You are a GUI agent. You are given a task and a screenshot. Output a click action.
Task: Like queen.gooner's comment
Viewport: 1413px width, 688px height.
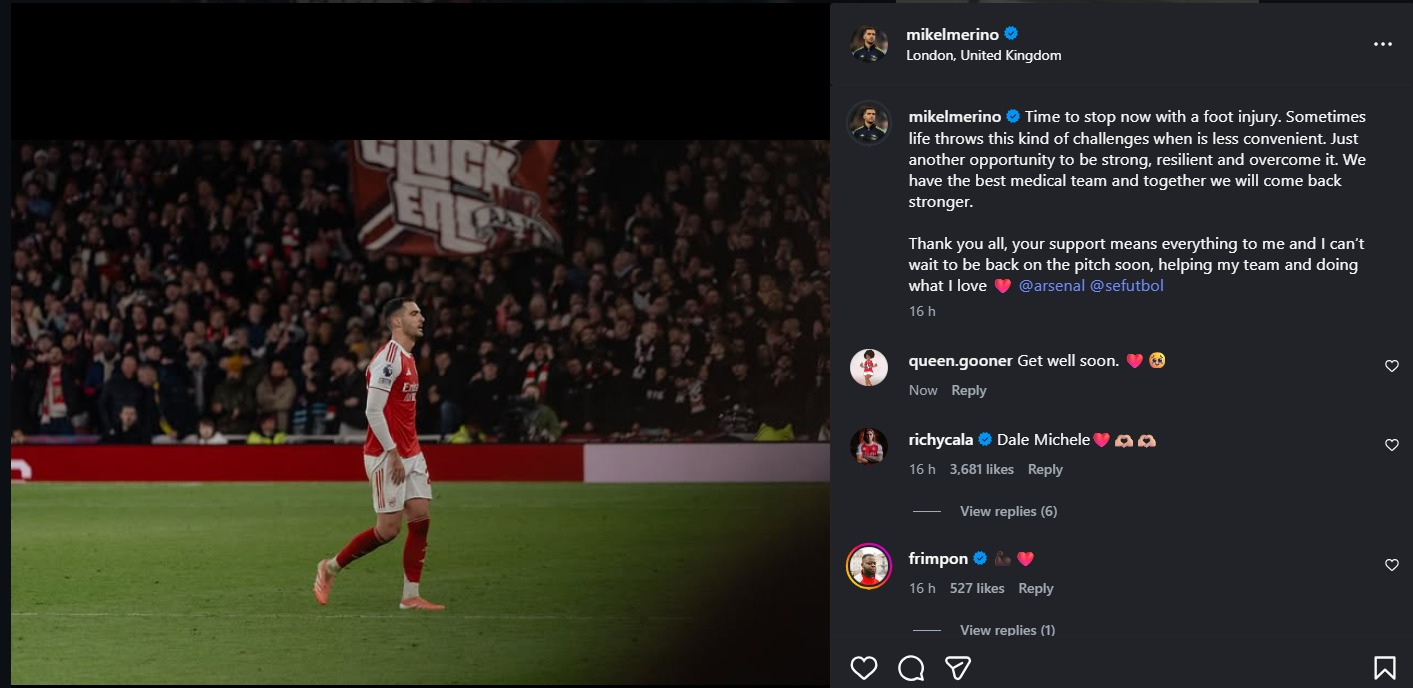tap(1391, 366)
